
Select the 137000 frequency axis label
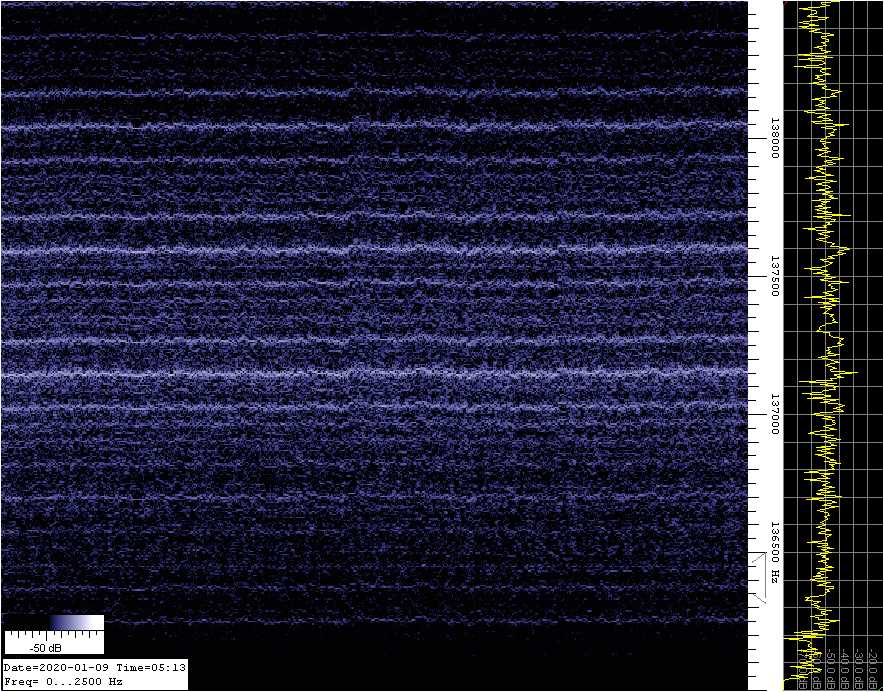(x=774, y=419)
